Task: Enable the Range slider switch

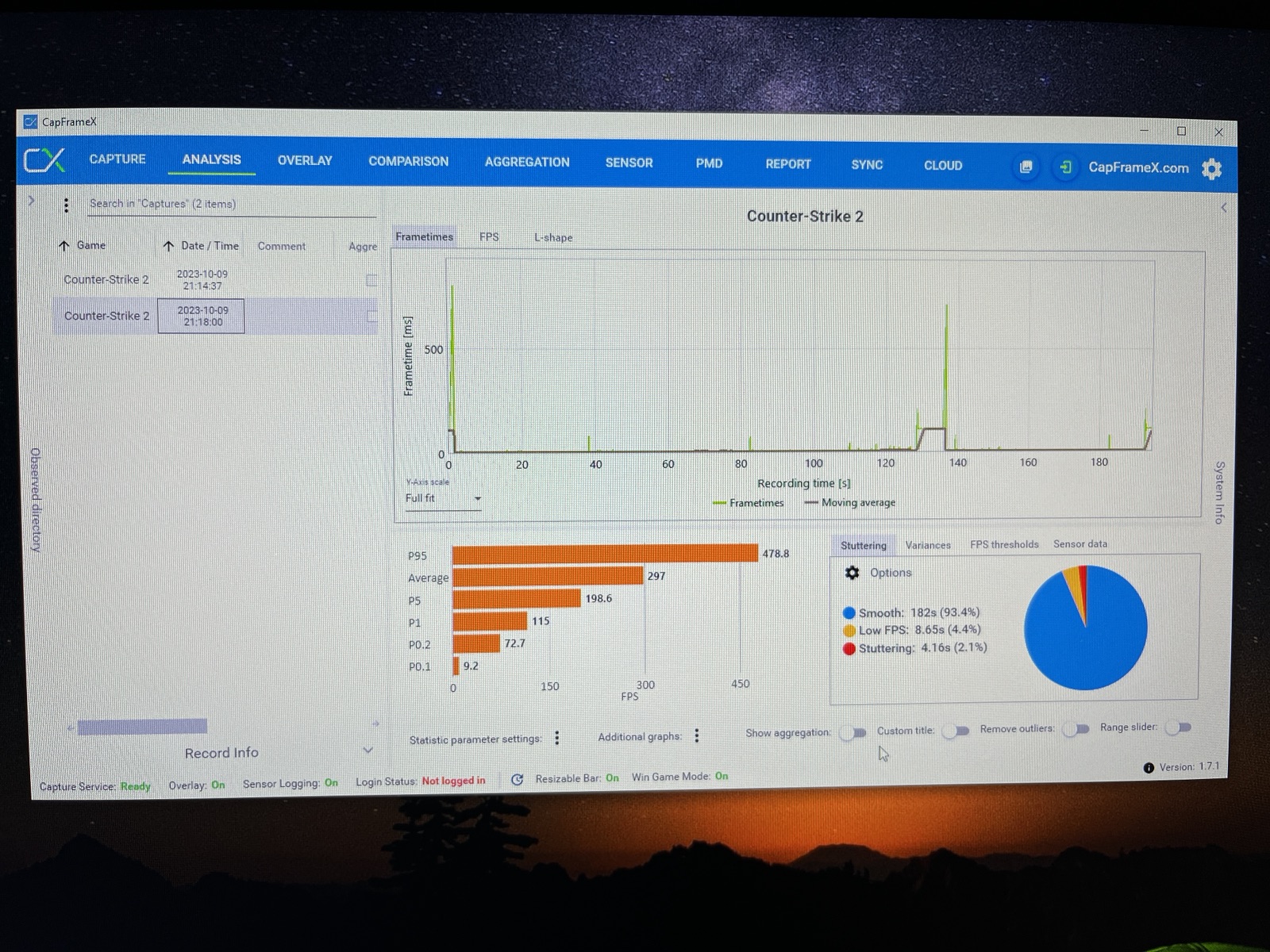Action: click(x=1180, y=727)
